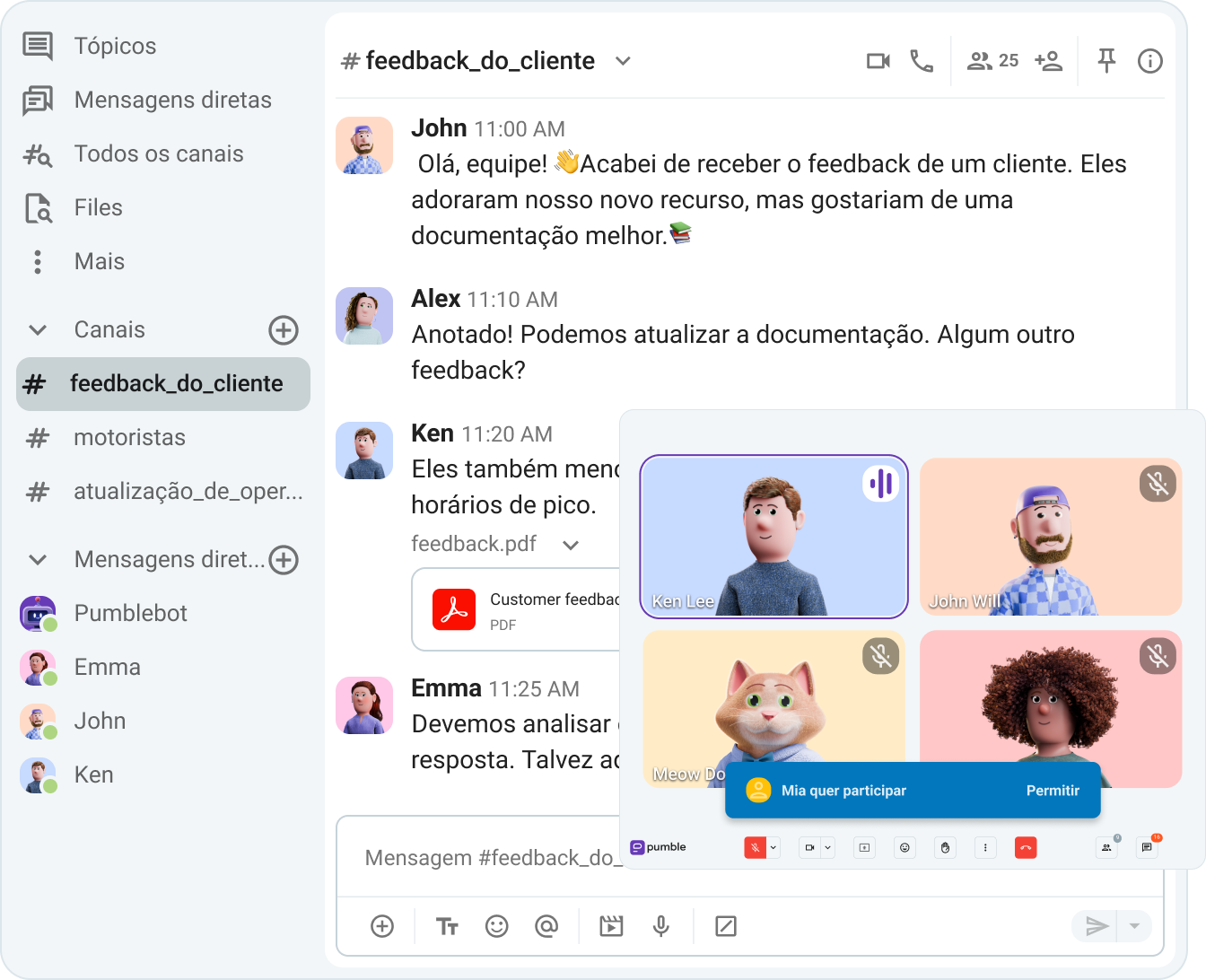This screenshot has width=1206, height=980.
Task: Click the add member icon in header
Action: (x=1048, y=61)
